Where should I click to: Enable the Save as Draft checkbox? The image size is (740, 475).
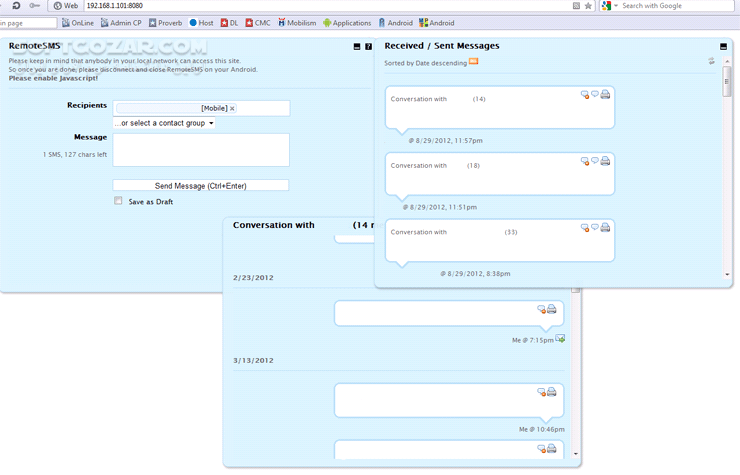pos(118,201)
